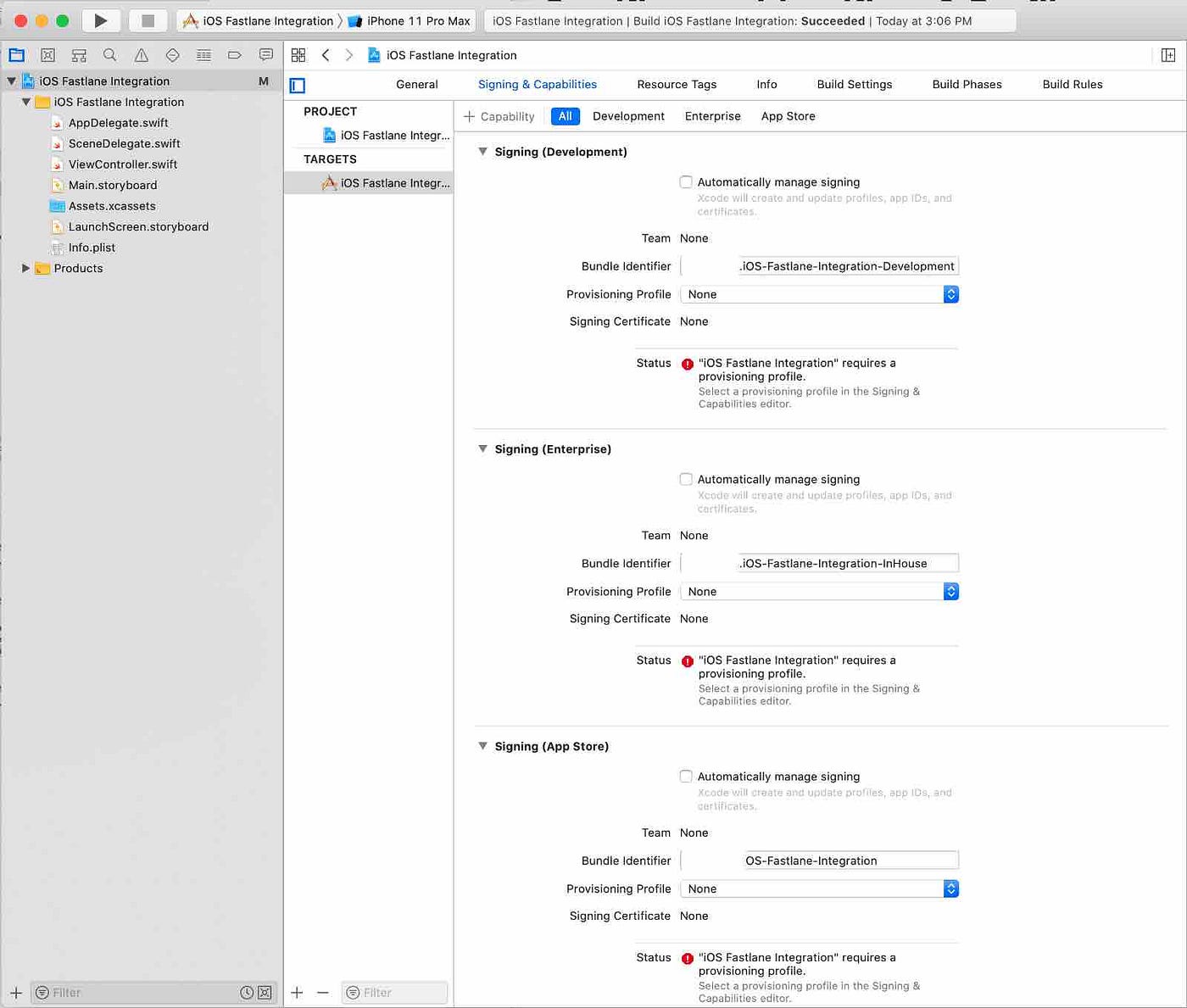Click the Development signing error status icon
The width and height of the screenshot is (1187, 1008).
[x=688, y=365]
